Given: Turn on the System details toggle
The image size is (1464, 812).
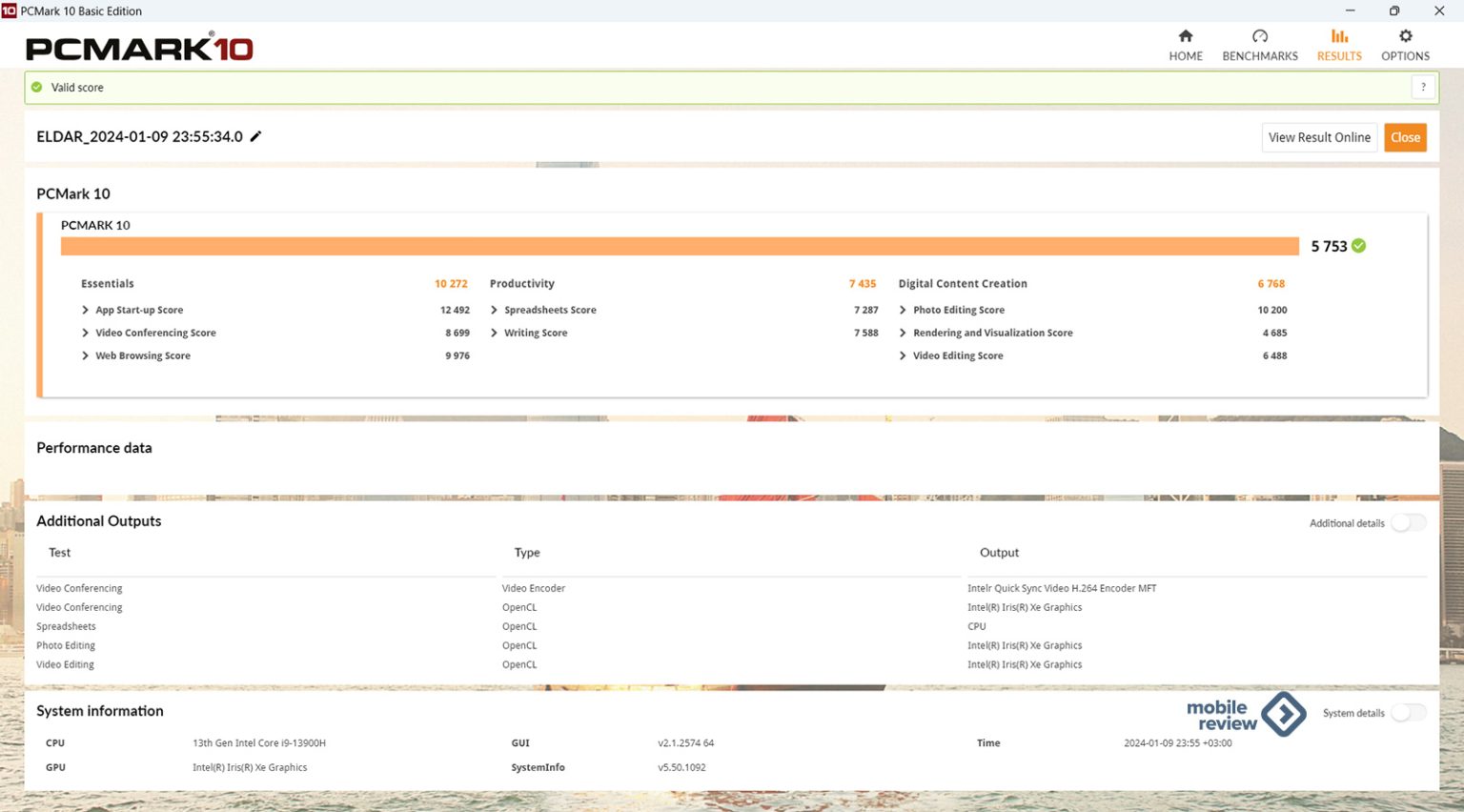Looking at the screenshot, I should [1408, 713].
